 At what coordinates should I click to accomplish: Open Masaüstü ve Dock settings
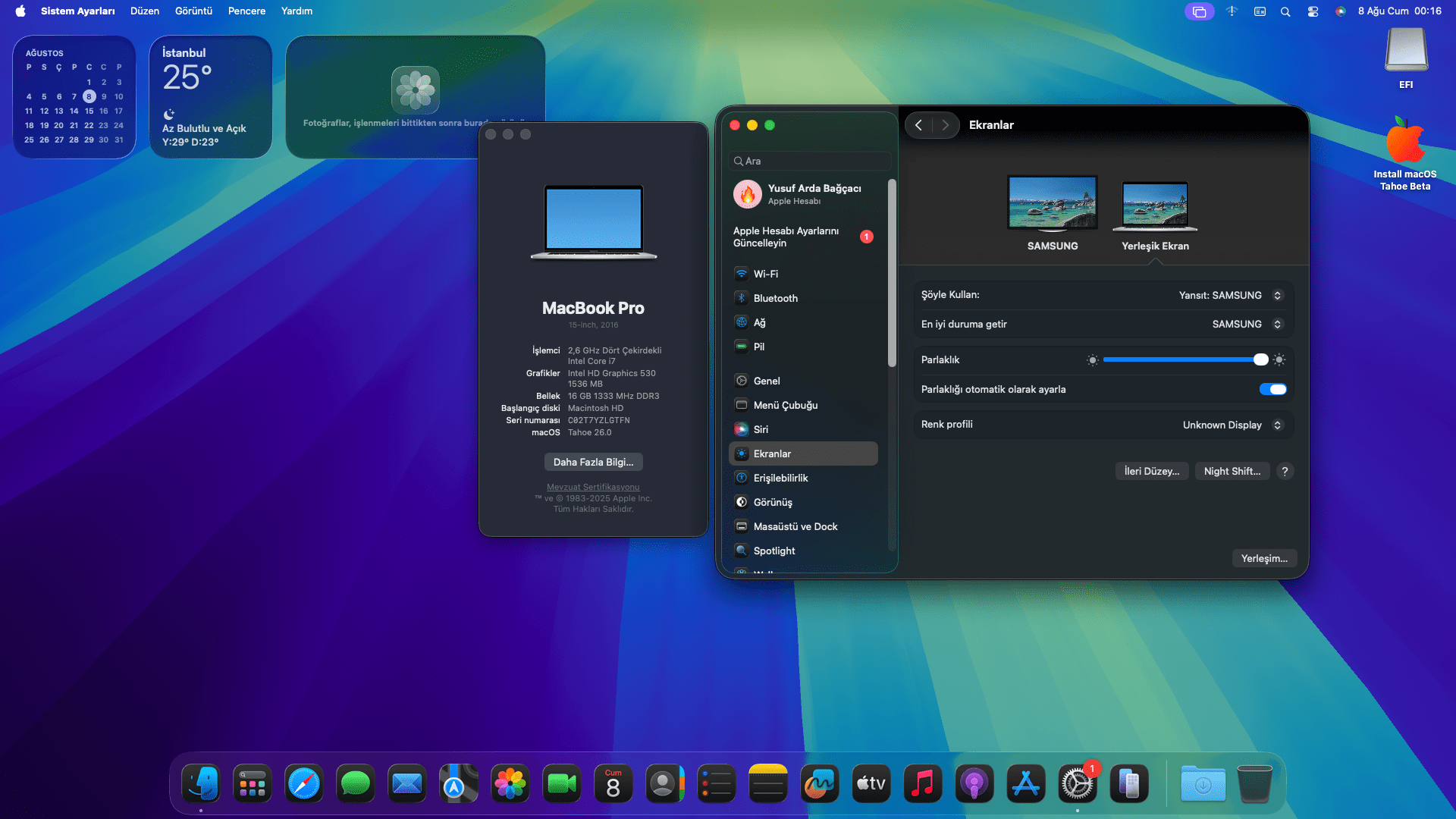tap(795, 526)
